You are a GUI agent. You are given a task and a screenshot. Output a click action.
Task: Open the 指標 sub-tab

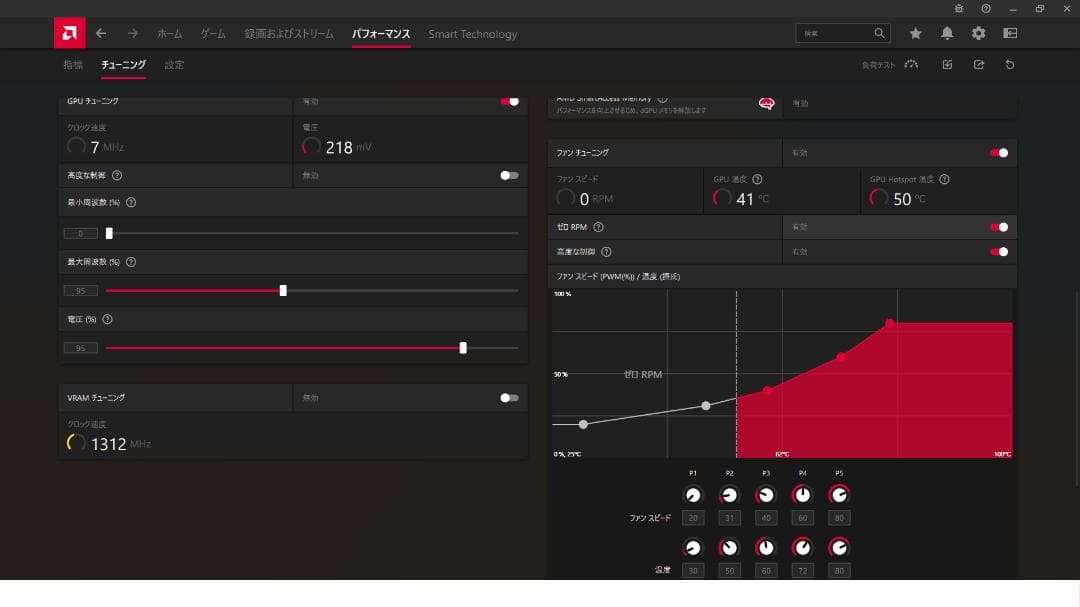pos(73,65)
